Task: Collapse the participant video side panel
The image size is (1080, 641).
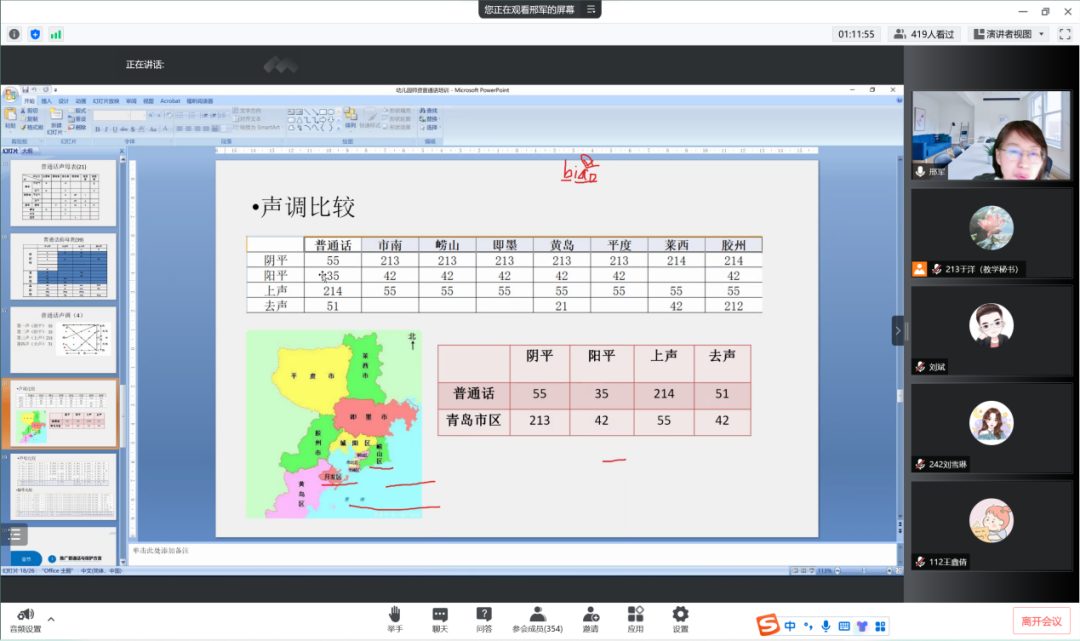Action: pyautogui.click(x=898, y=330)
